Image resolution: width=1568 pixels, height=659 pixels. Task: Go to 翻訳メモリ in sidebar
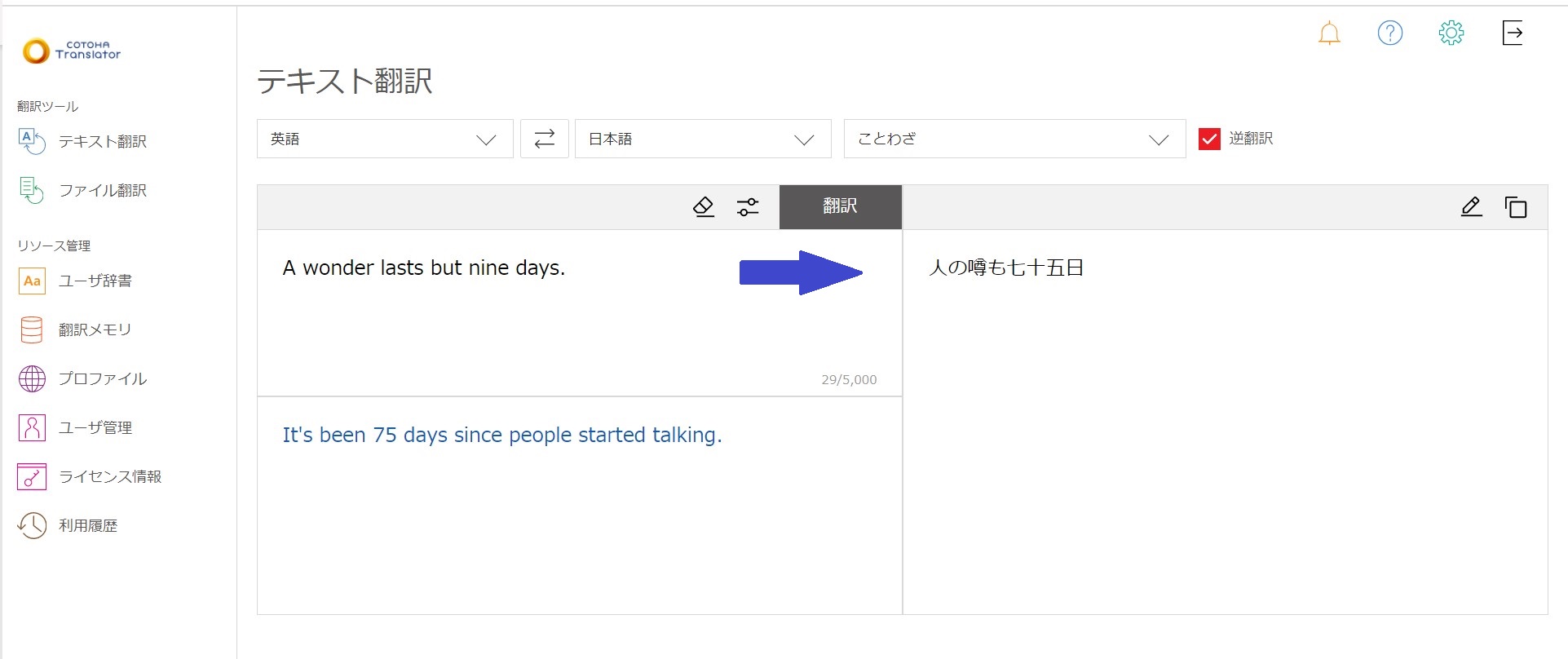coord(95,330)
